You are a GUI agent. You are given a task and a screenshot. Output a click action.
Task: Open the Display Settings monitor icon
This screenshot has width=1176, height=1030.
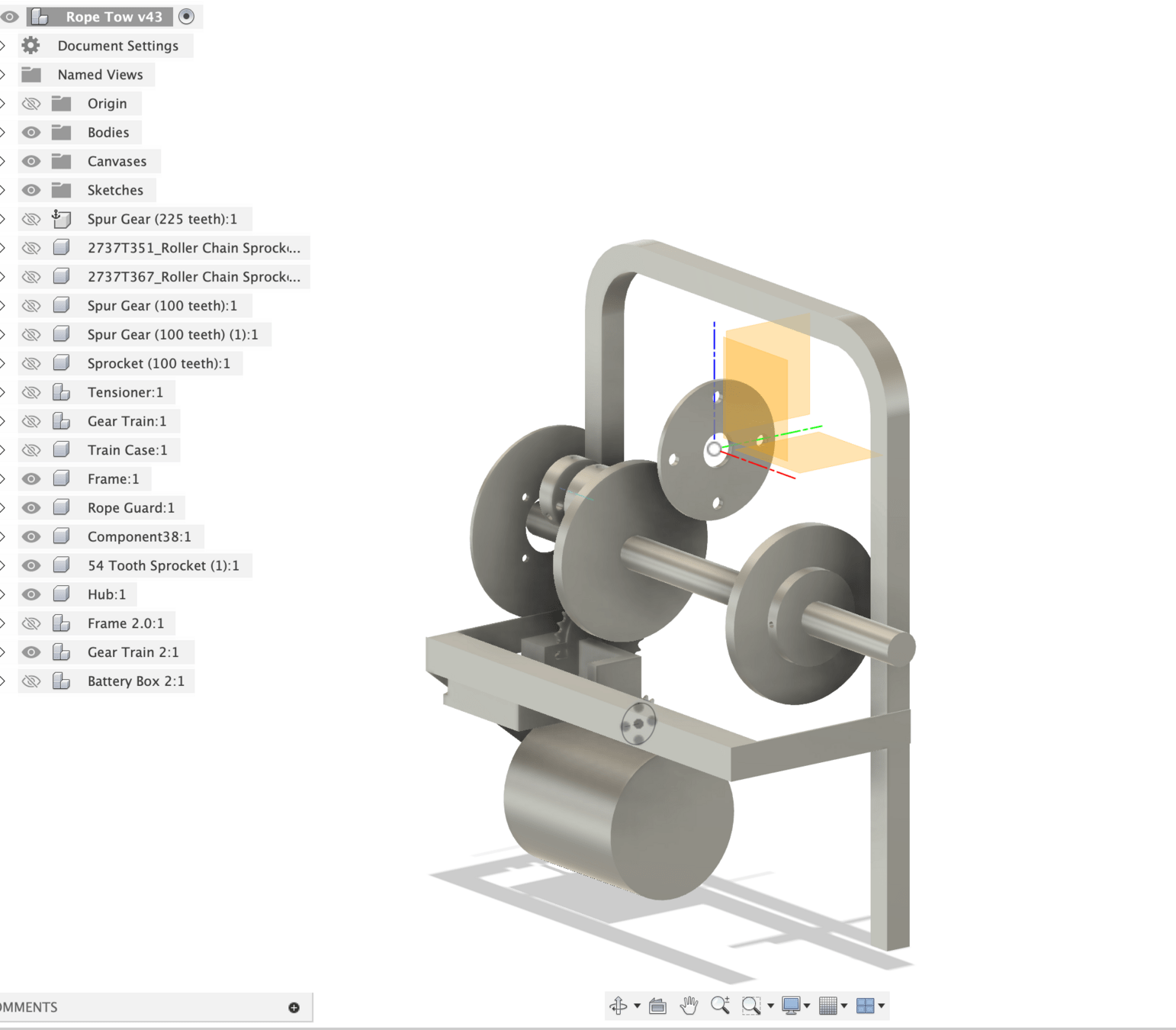click(791, 1006)
